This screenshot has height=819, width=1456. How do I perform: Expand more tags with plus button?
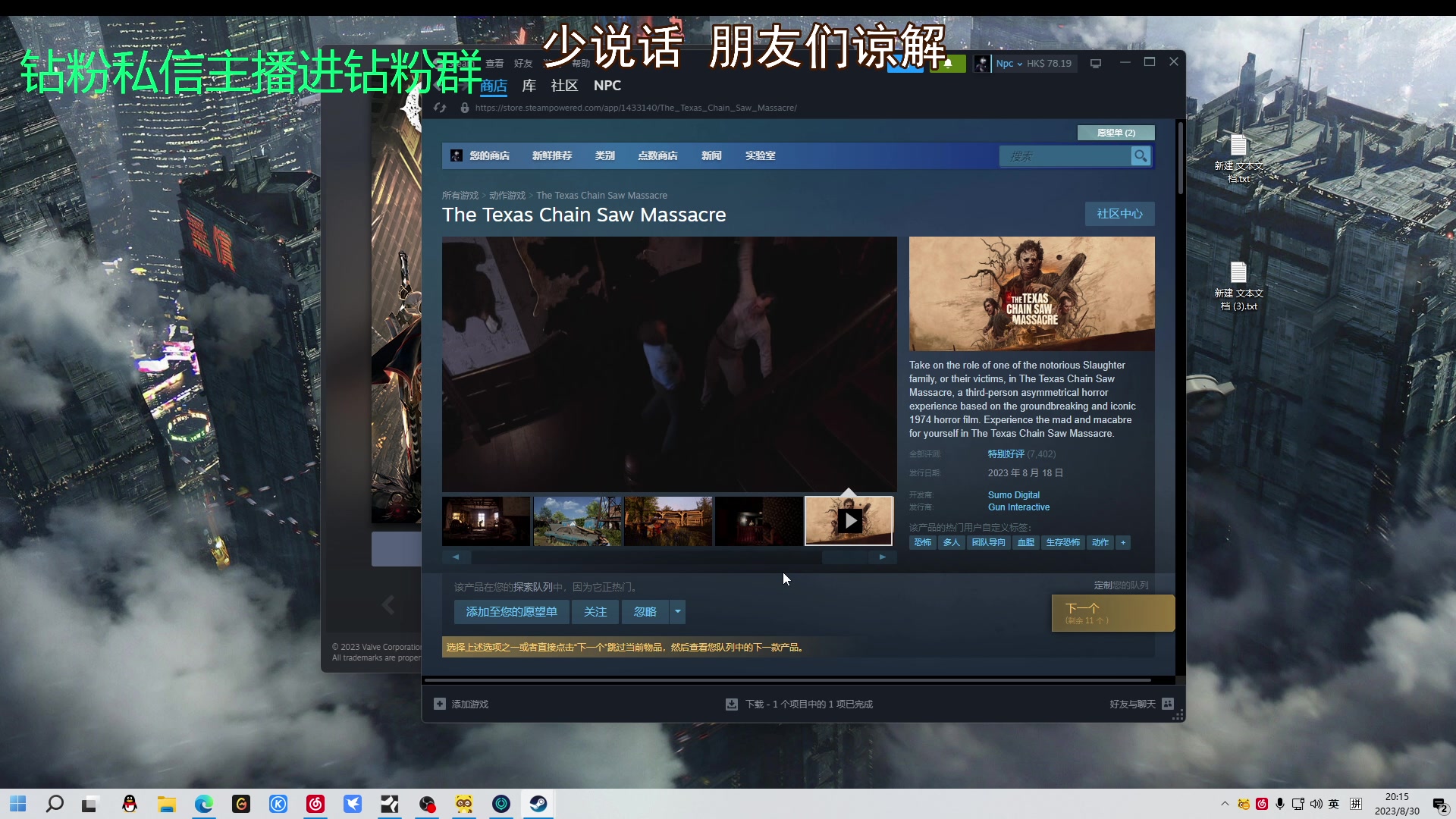(1123, 542)
